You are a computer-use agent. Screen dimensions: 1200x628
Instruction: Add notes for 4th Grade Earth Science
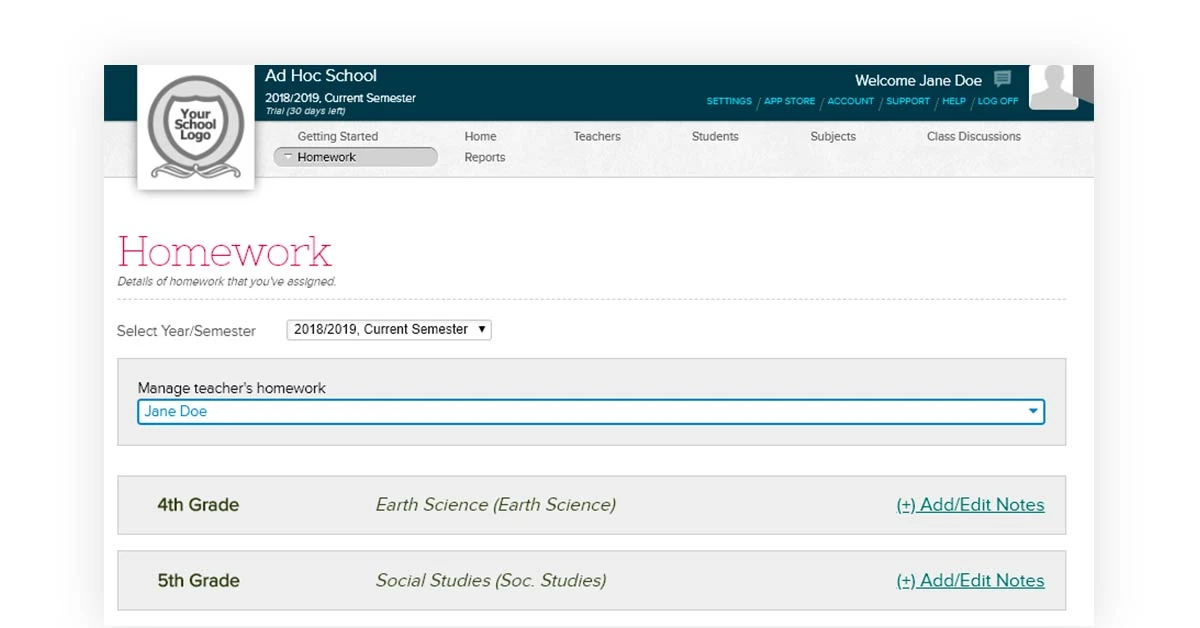[970, 505]
